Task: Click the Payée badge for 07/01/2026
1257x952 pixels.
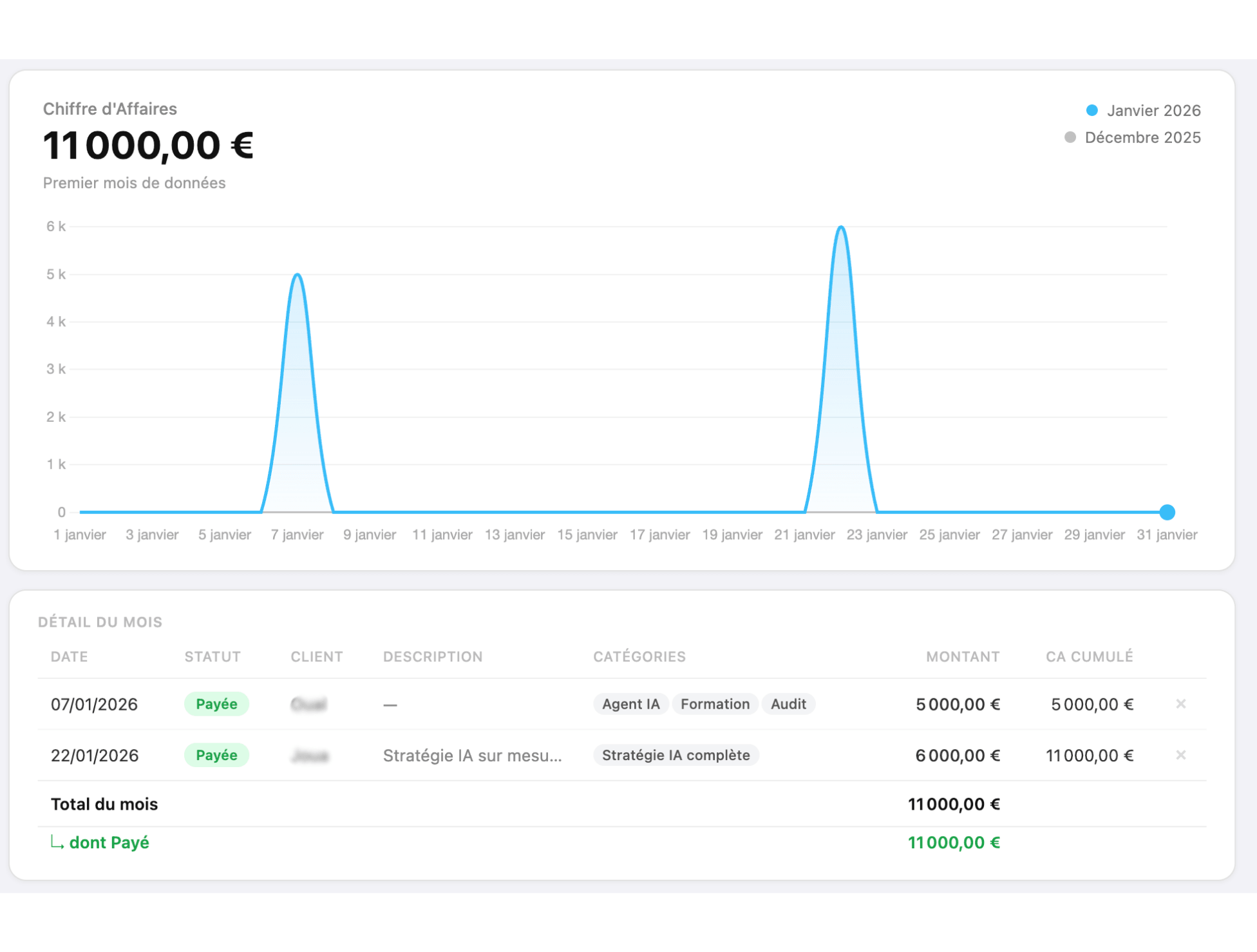Action: [x=216, y=704]
